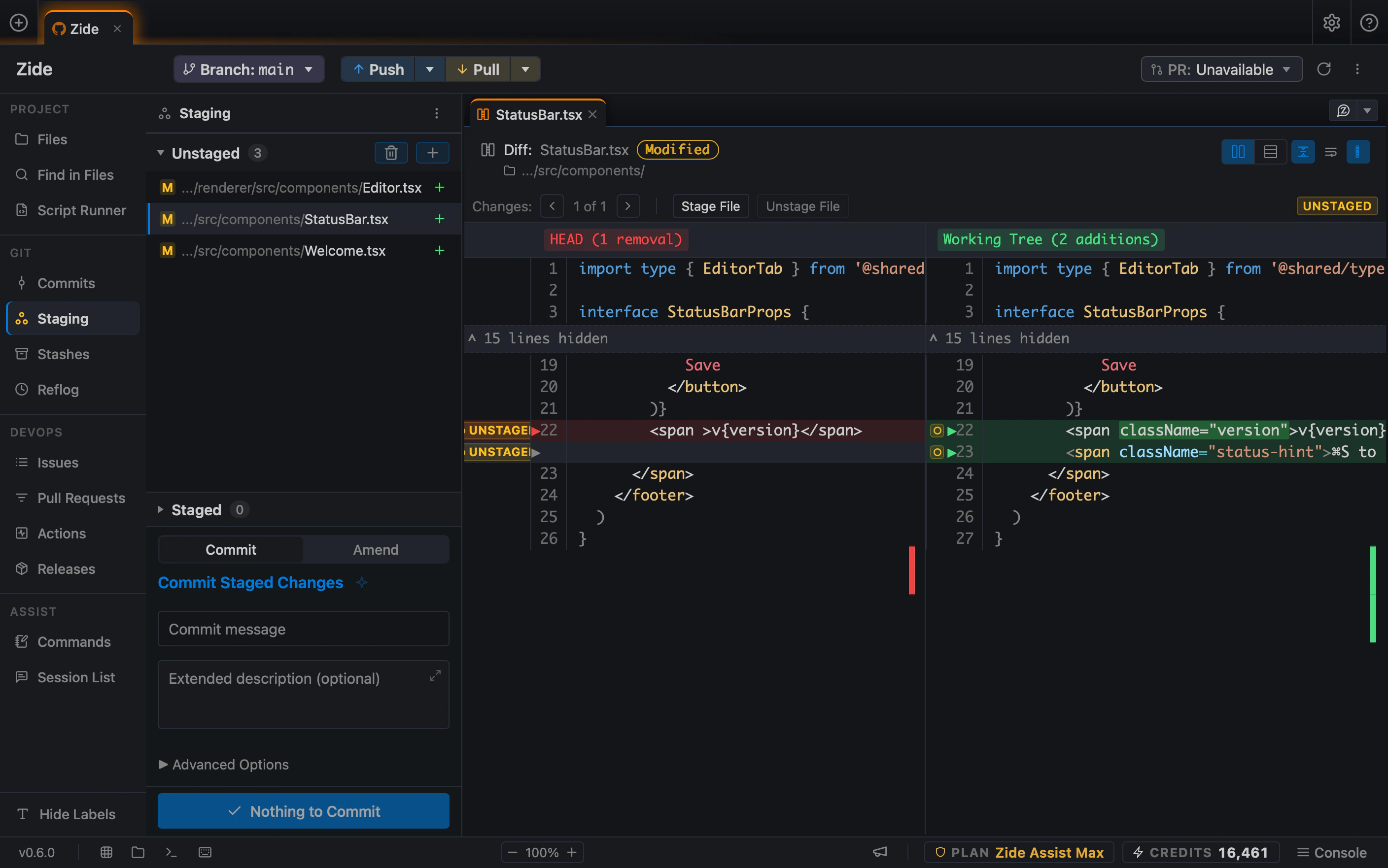This screenshot has width=1388, height=868.
Task: Click AI sparkle icon beside Commit Staged Changes
Action: coord(362,583)
